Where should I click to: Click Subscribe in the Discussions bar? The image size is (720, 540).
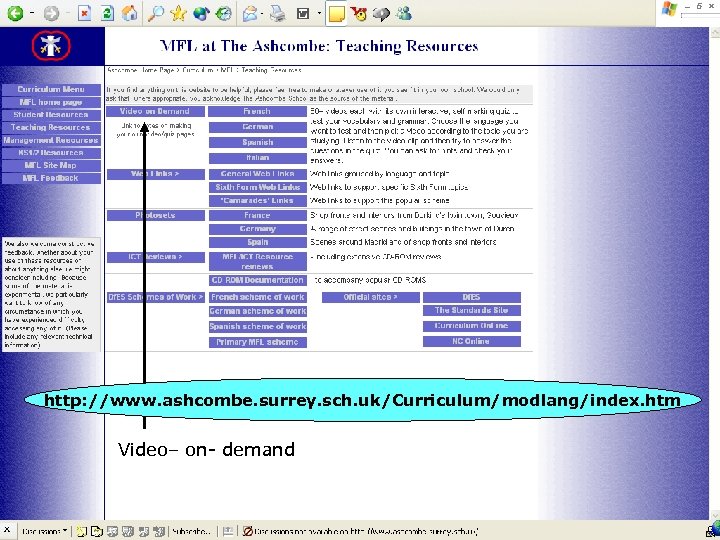(191, 531)
